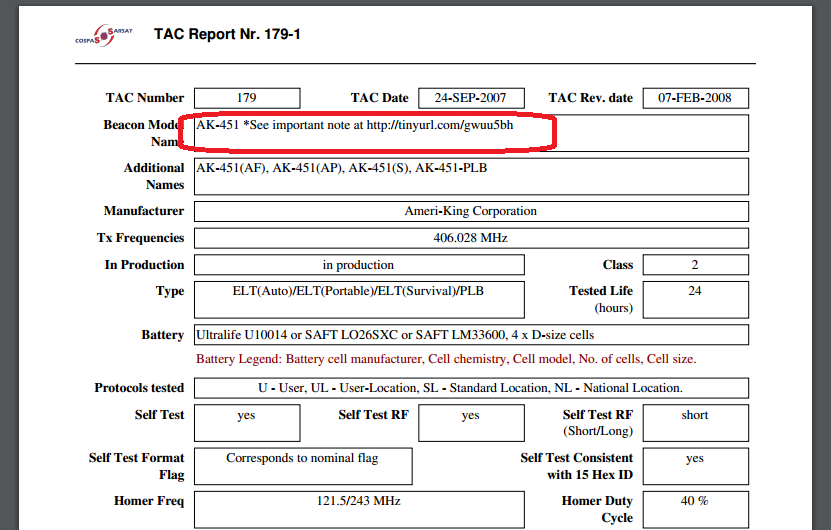Select the Battery field with Ultralife U10014
The height and width of the screenshot is (530, 831).
pyautogui.click(x=470, y=335)
